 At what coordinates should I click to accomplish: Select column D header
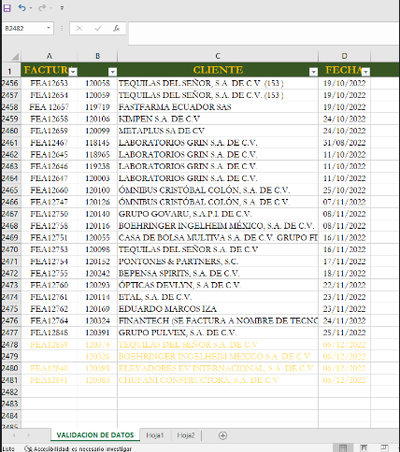(344, 56)
